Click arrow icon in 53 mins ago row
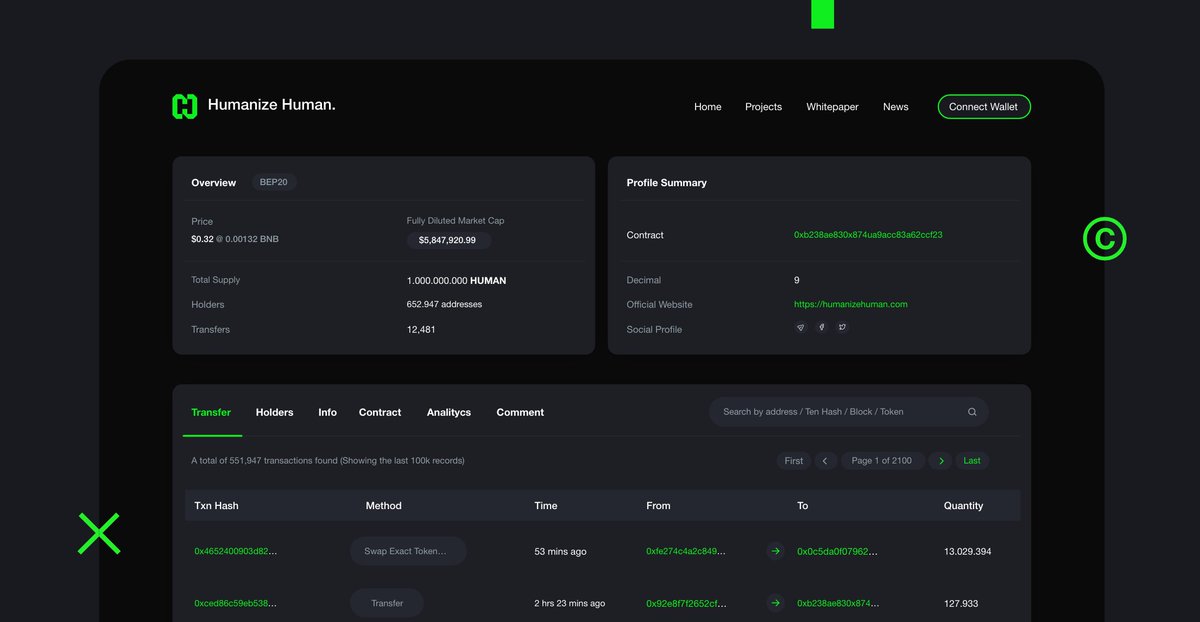 [775, 551]
